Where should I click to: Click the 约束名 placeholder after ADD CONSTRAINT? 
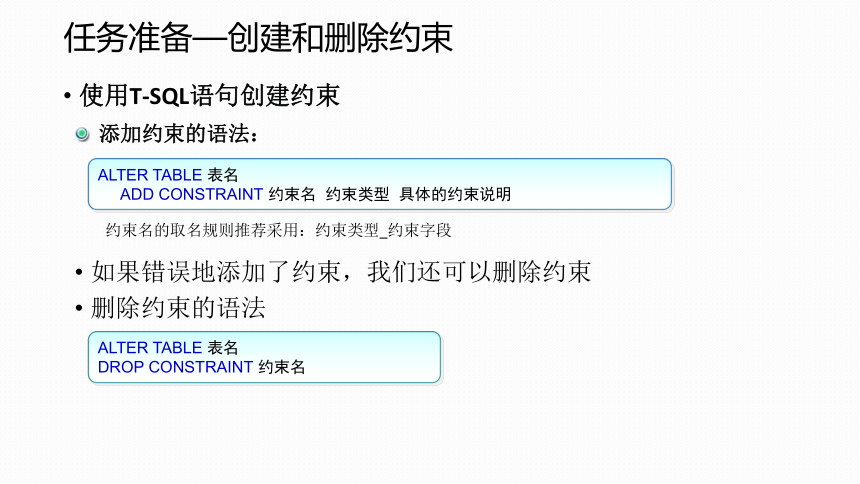292,194
